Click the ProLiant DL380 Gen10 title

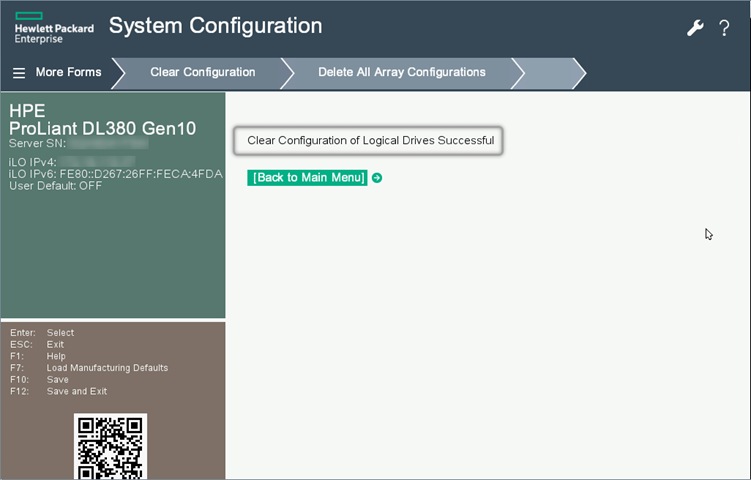pos(102,128)
